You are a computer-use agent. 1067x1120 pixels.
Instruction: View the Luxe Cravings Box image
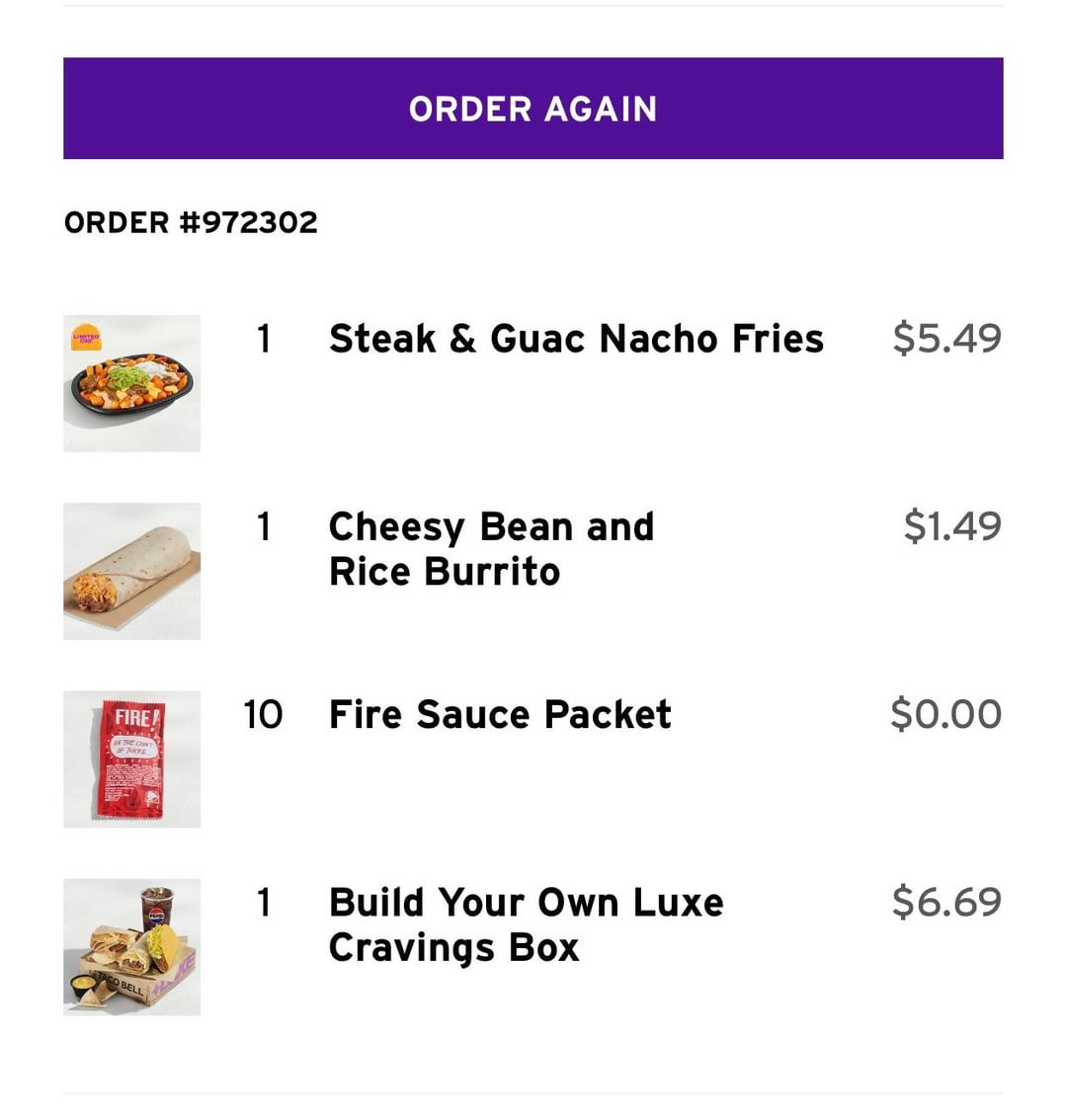[132, 947]
